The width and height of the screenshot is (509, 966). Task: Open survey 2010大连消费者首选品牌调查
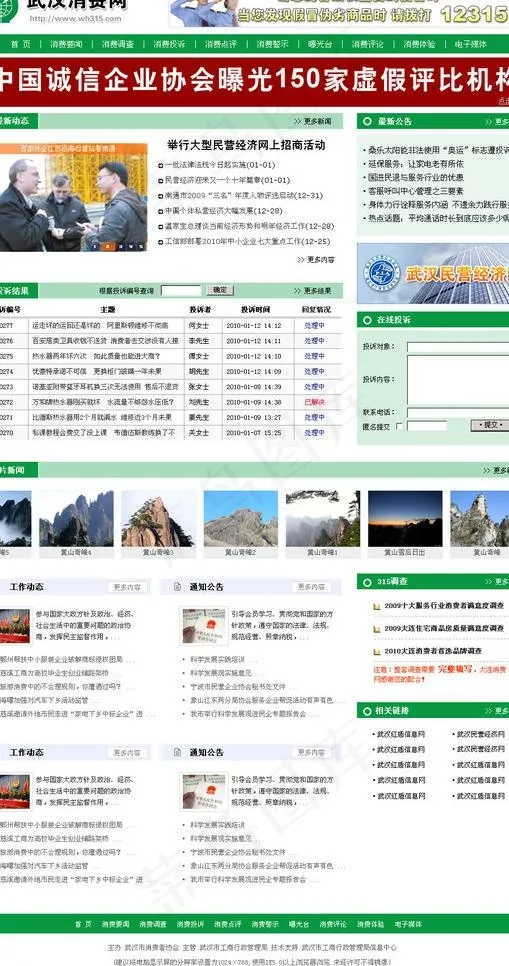[433, 651]
